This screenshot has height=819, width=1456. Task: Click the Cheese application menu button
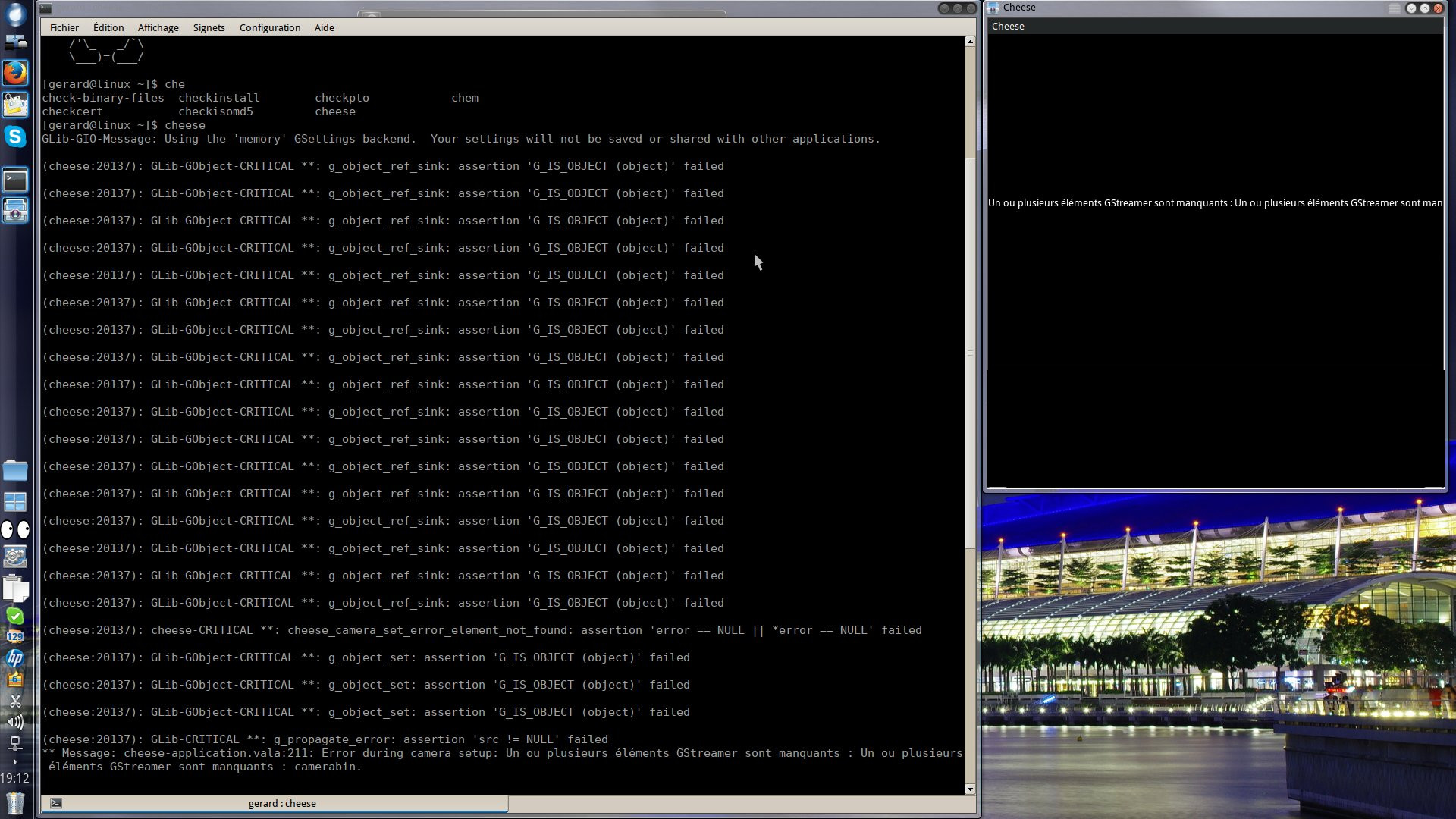point(1008,26)
